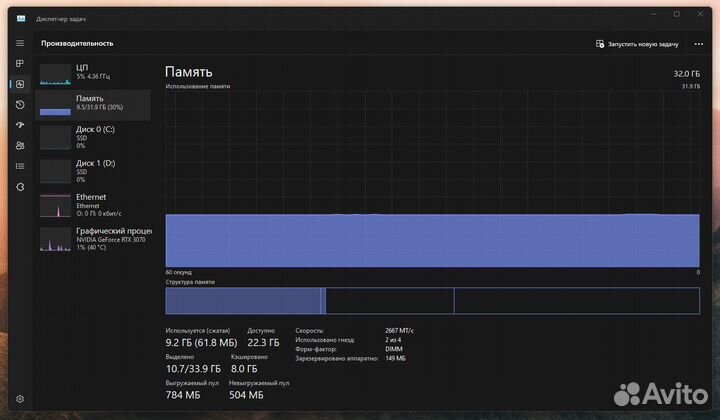
Task: Maximize the Task Manager window
Action: tap(676, 14)
